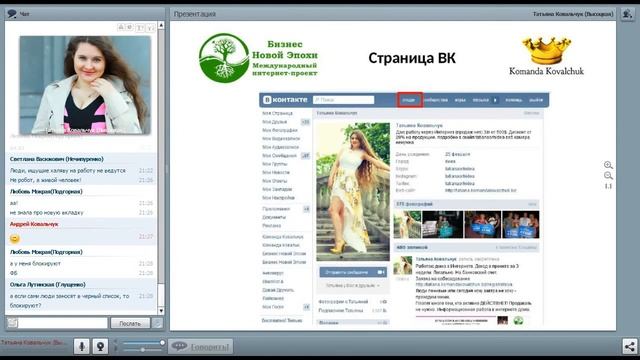Click the red-highlighted люди tab in VK header
Screen dimensions: 640x360
click(x=409, y=100)
